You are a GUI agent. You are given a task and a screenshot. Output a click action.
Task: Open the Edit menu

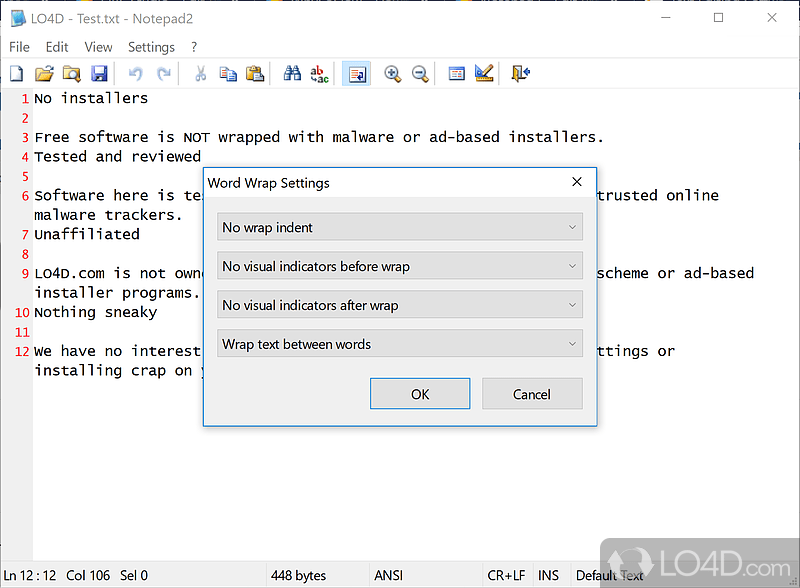click(x=57, y=47)
